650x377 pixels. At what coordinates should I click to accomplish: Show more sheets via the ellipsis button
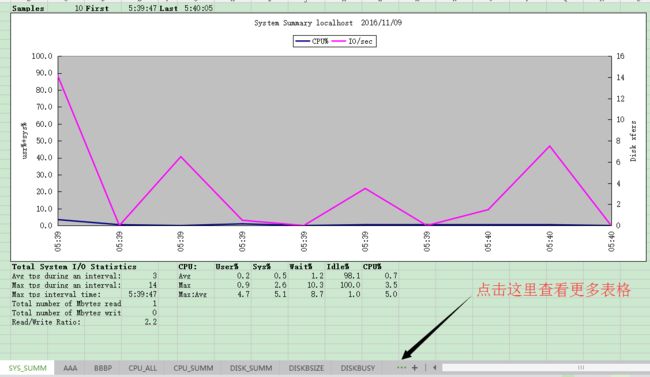pyautogui.click(x=401, y=367)
